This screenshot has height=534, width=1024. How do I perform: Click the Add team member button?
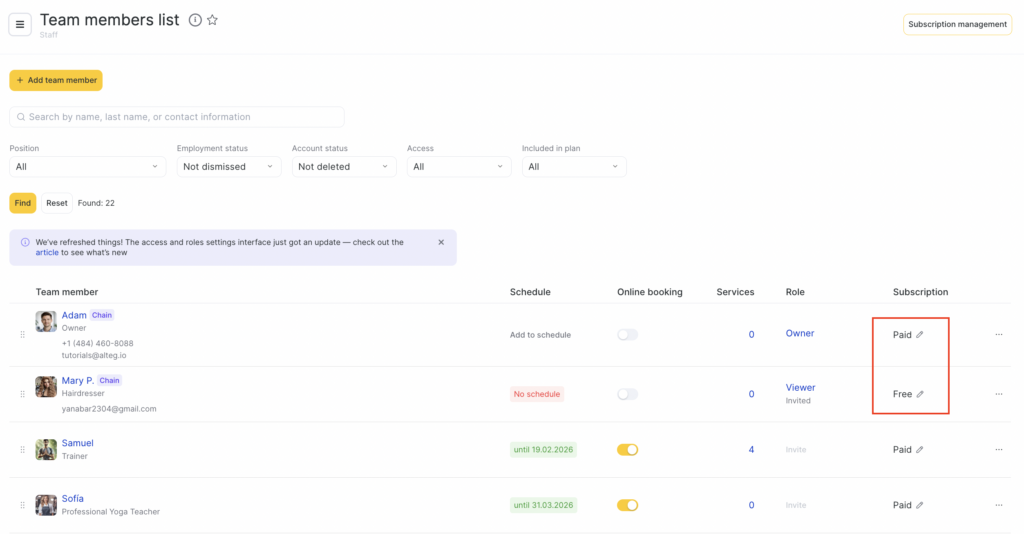(56, 80)
